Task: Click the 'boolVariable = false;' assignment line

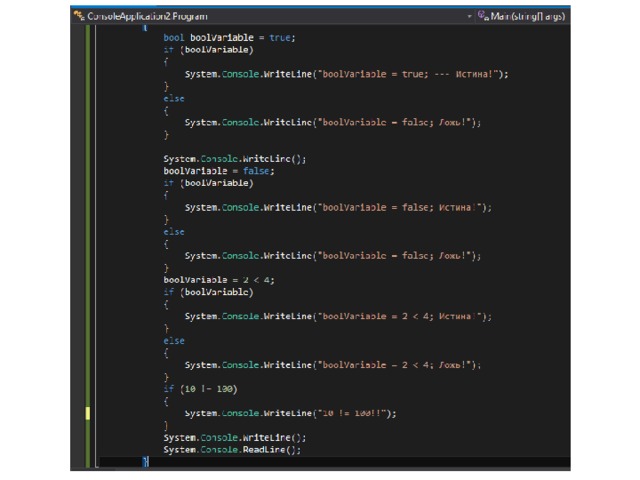Action: pyautogui.click(x=218, y=171)
